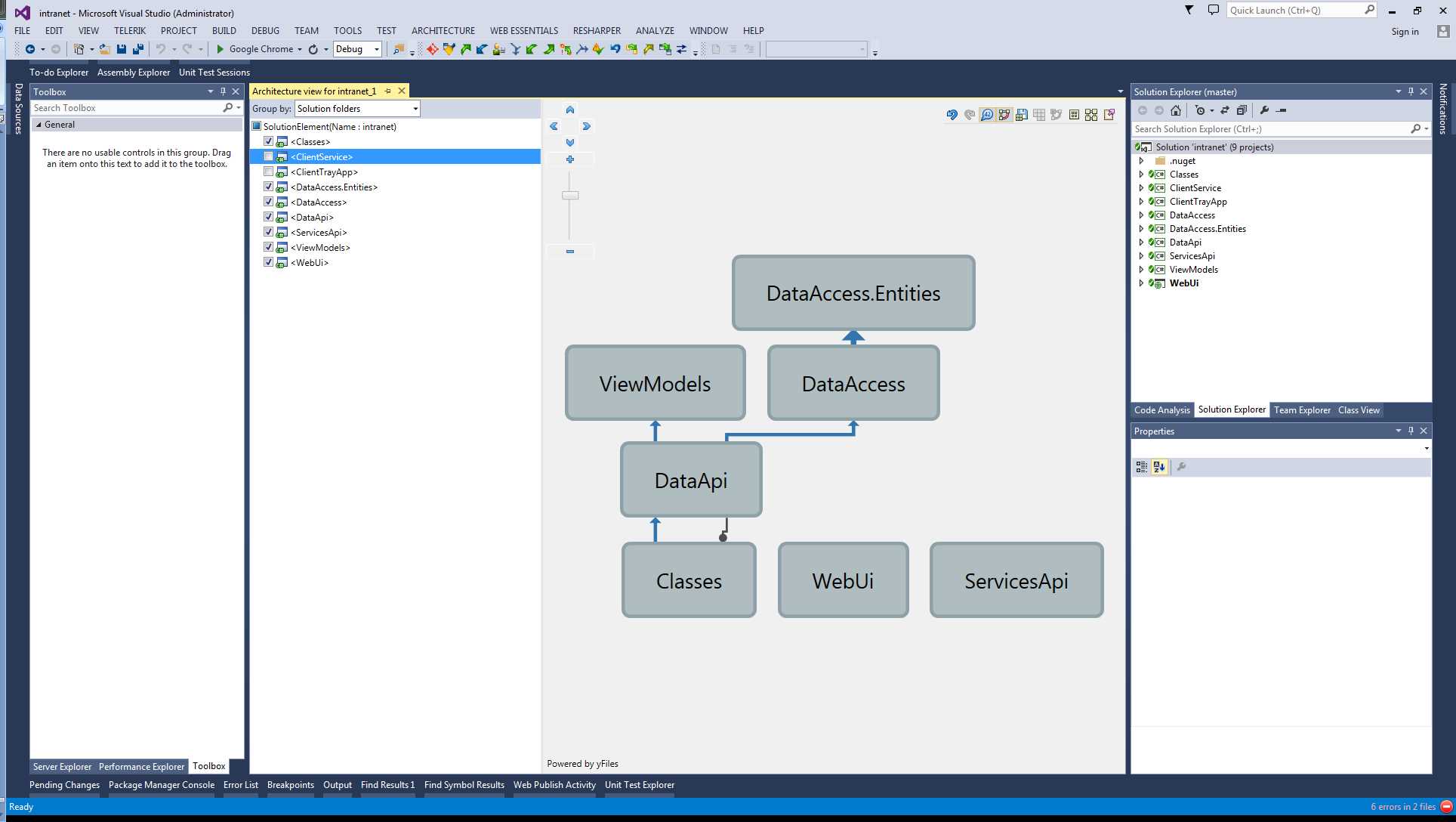Select the Undo icon in the diagram toolbar
This screenshot has width=1456, height=822.
[951, 115]
